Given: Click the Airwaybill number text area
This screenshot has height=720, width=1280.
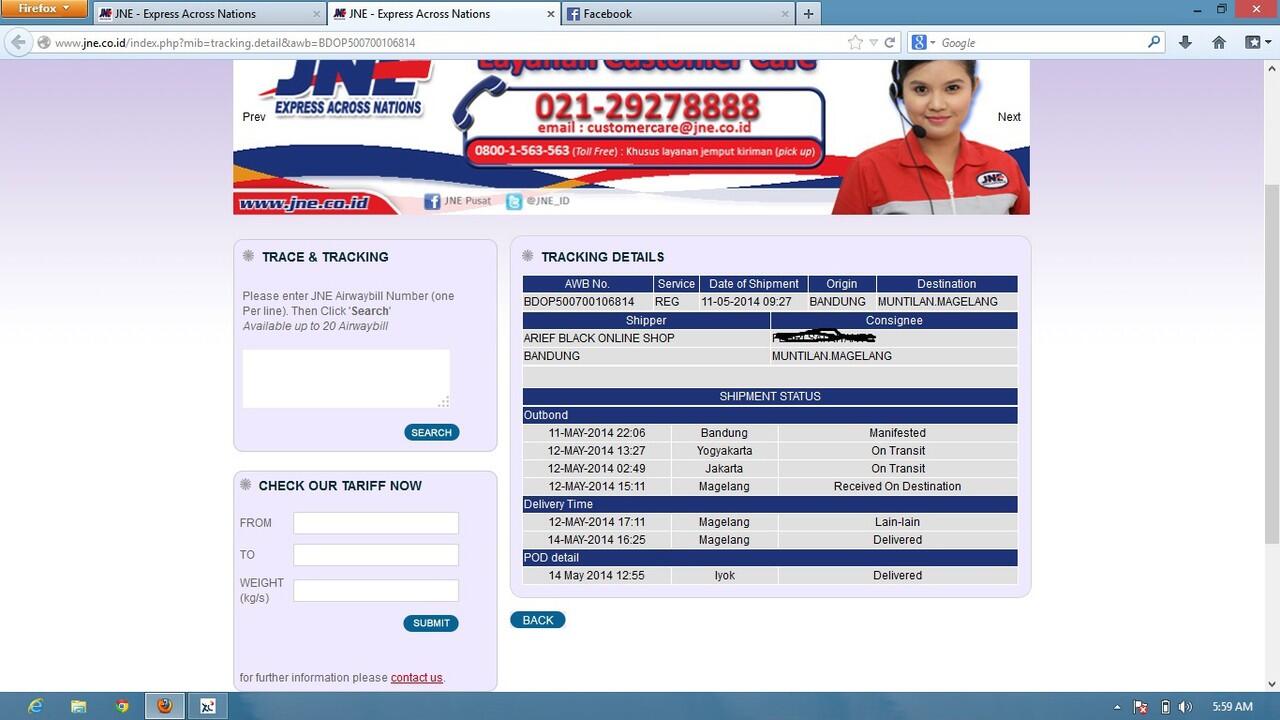Looking at the screenshot, I should click(x=346, y=378).
